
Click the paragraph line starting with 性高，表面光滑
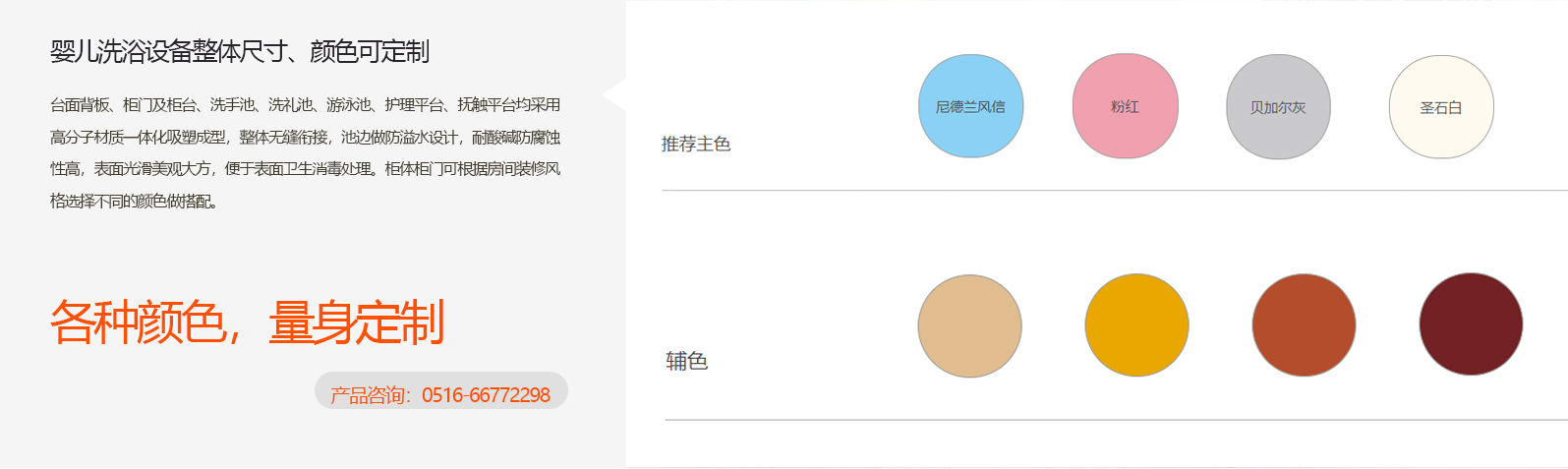(305, 169)
